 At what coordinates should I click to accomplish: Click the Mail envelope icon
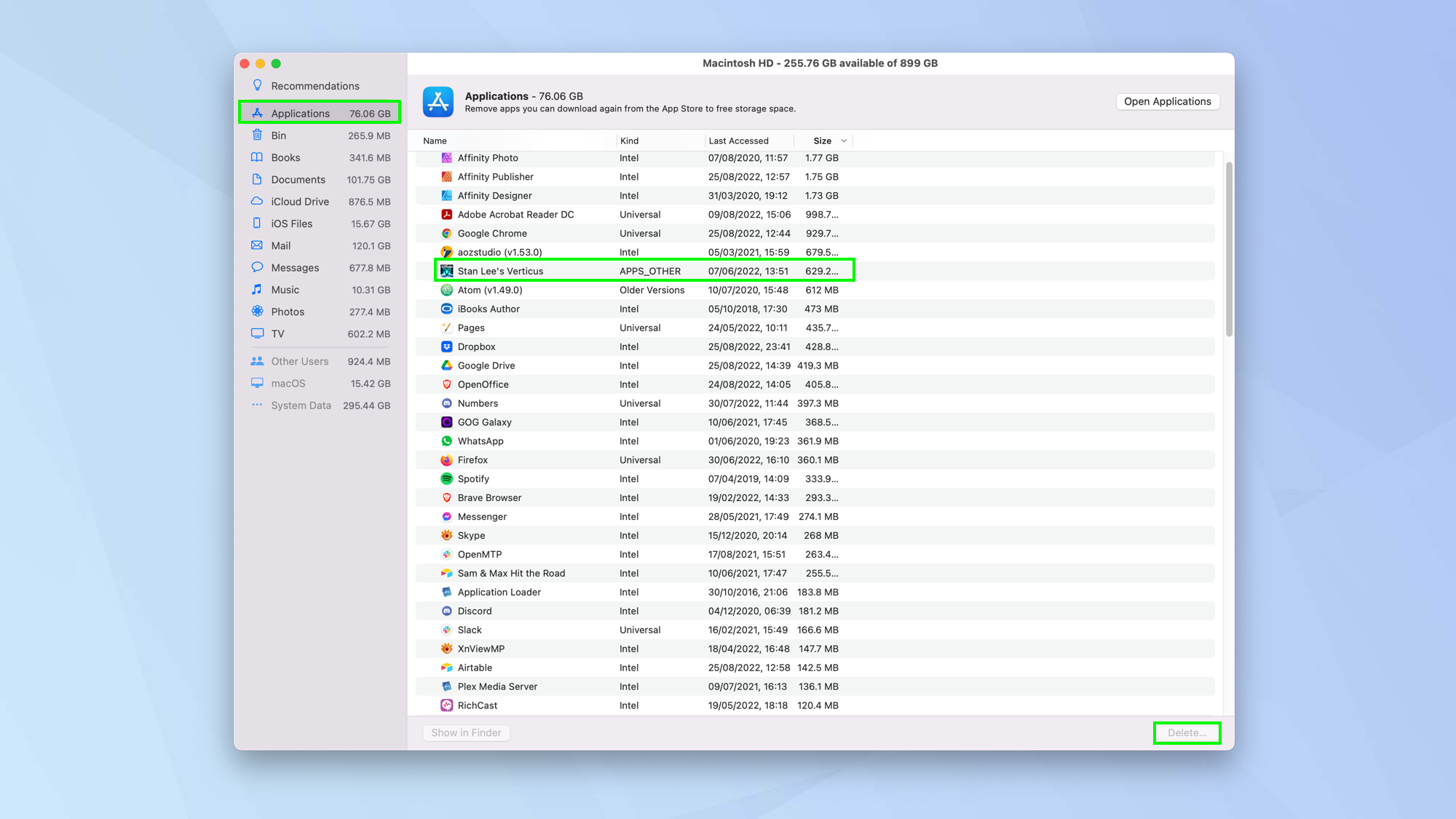(257, 245)
